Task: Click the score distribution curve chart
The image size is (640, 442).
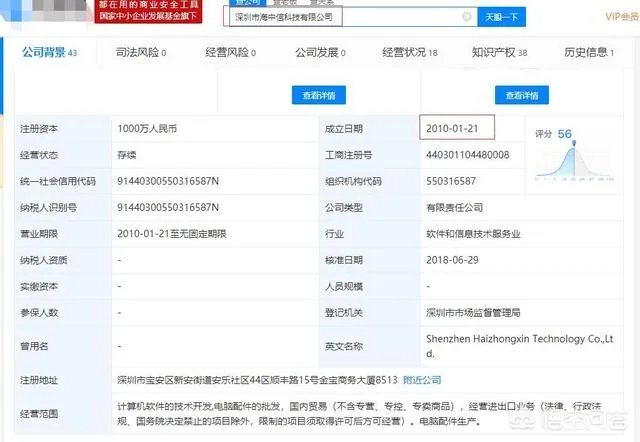Action: (x=574, y=162)
